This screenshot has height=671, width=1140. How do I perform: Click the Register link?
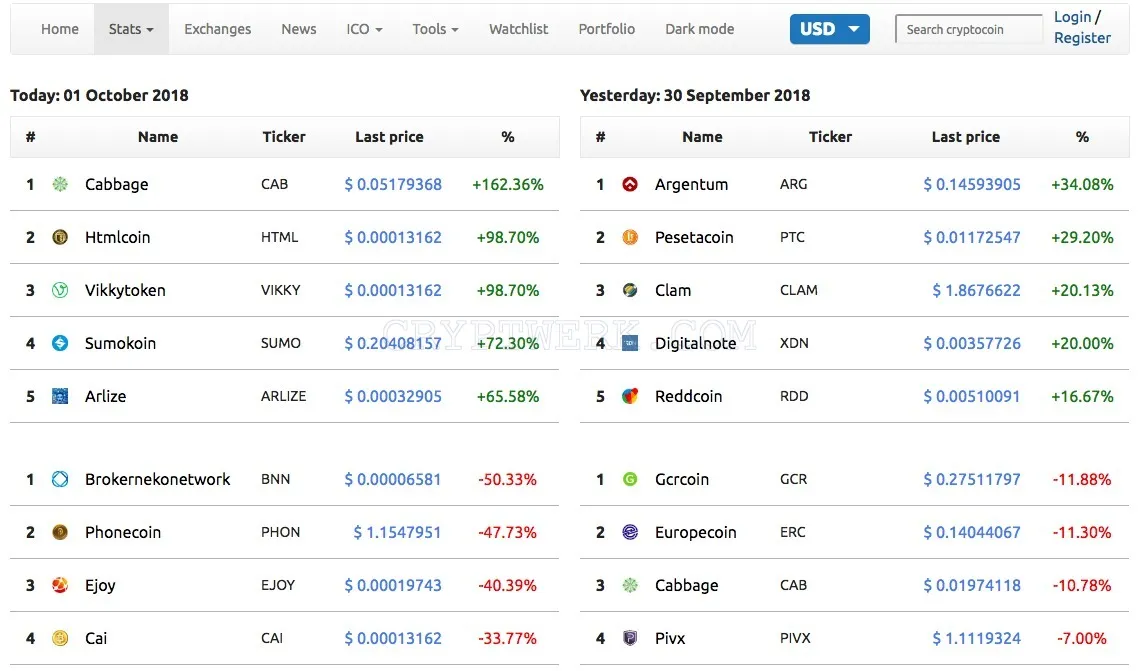point(1083,38)
